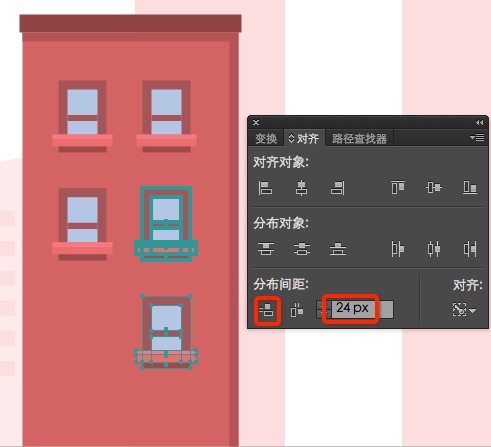The width and height of the screenshot is (491, 447).
Task: Click Horizontal Align Right icon
Action: tap(338, 188)
